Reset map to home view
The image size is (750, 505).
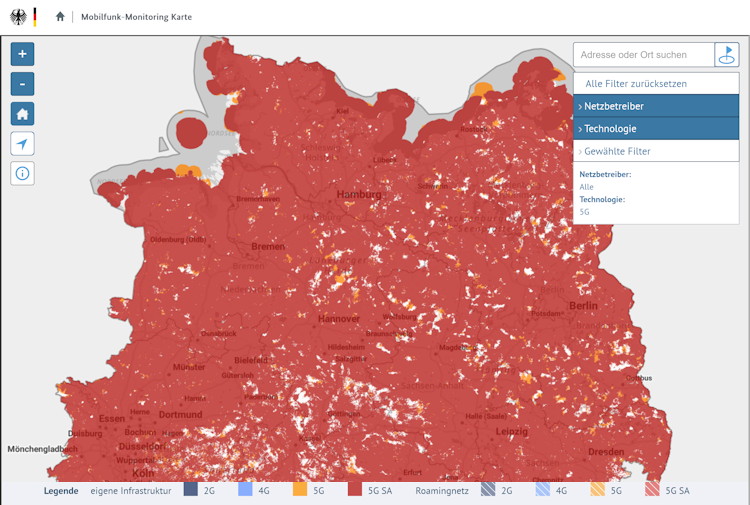[x=23, y=114]
